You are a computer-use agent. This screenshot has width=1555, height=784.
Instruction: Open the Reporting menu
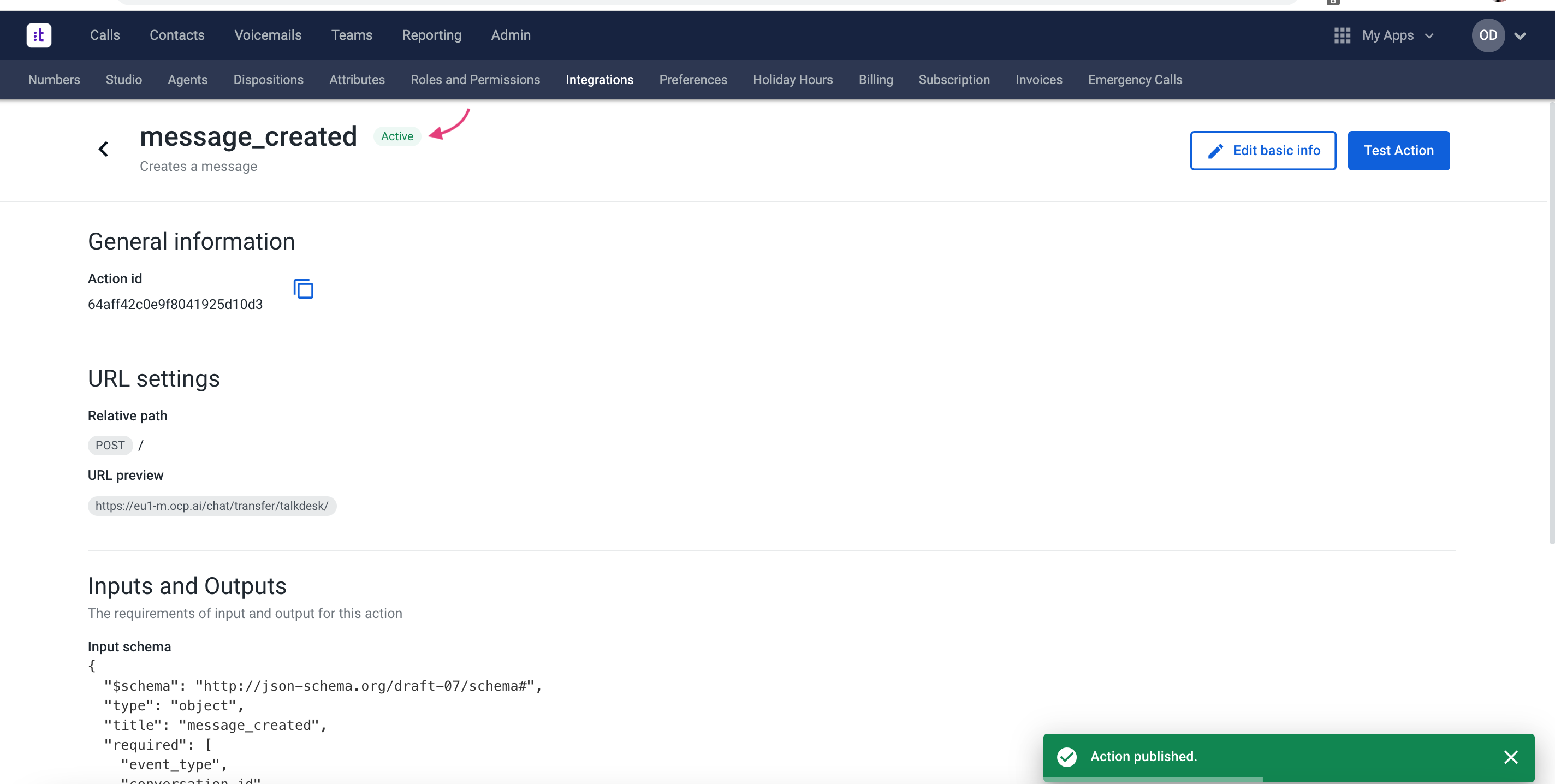[431, 35]
